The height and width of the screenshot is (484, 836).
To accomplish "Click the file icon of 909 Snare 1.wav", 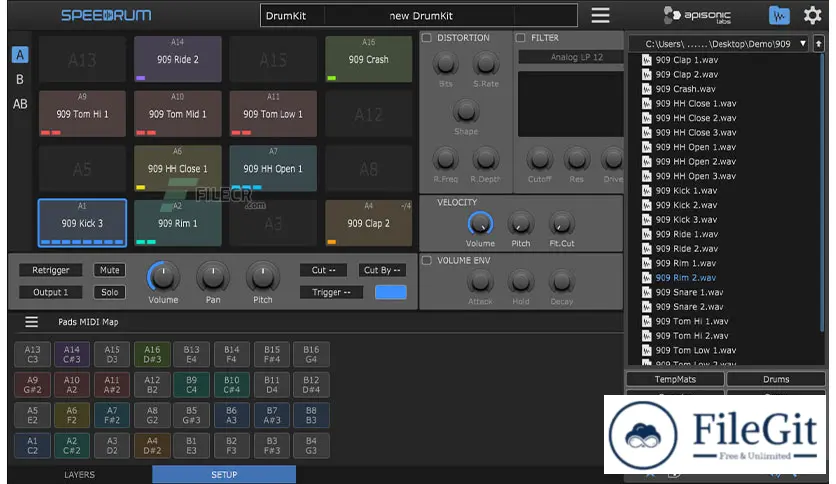I will 647,292.
